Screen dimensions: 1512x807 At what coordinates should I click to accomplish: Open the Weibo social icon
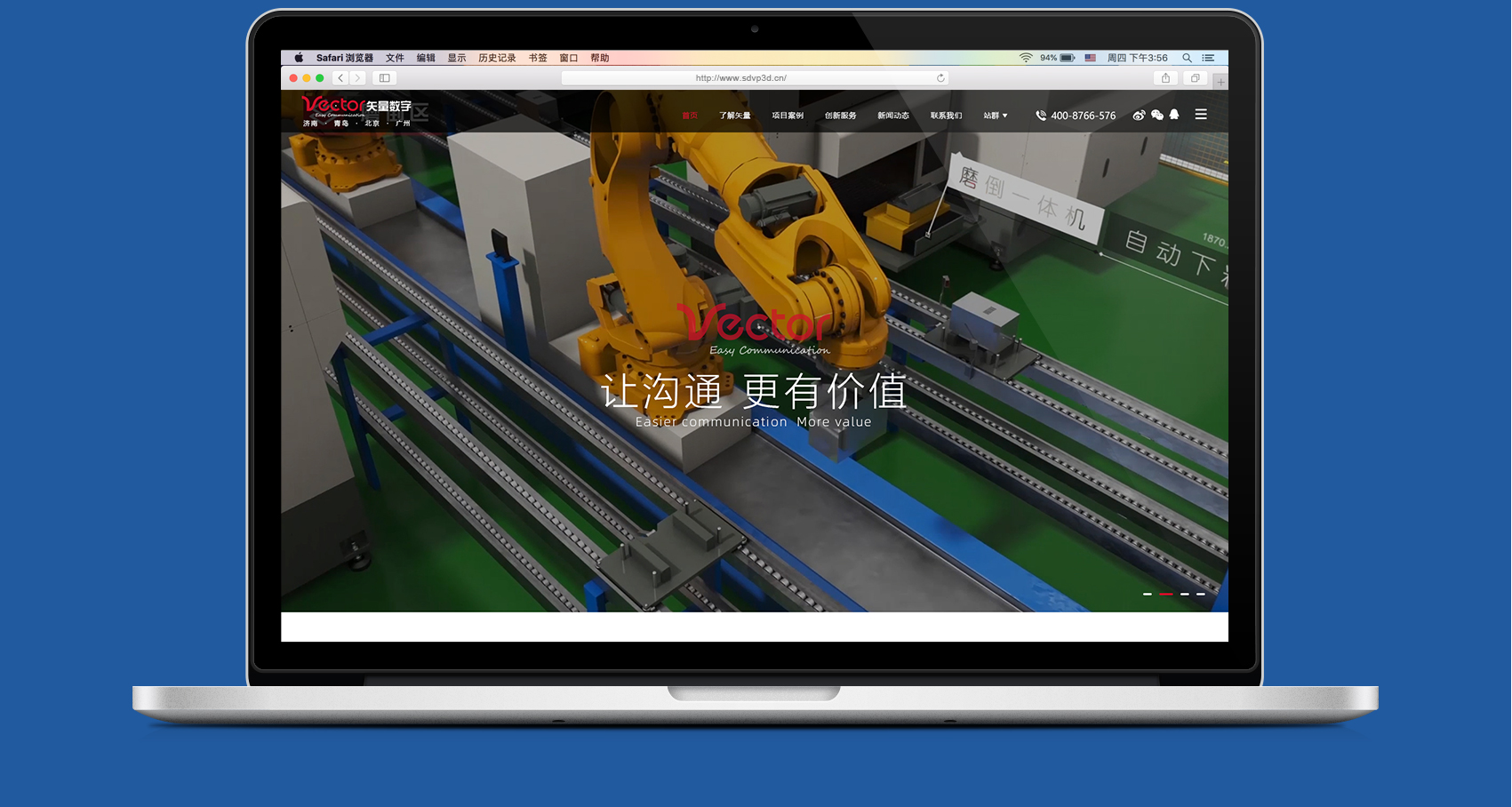pyautogui.click(x=1139, y=115)
